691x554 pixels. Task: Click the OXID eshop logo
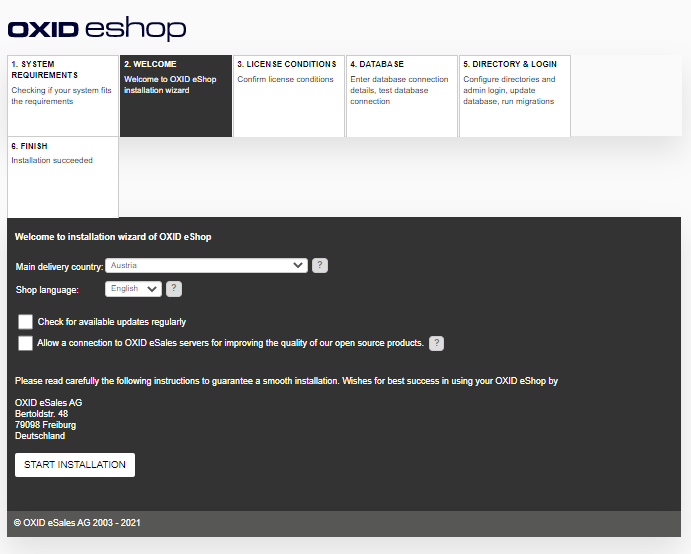click(97, 29)
